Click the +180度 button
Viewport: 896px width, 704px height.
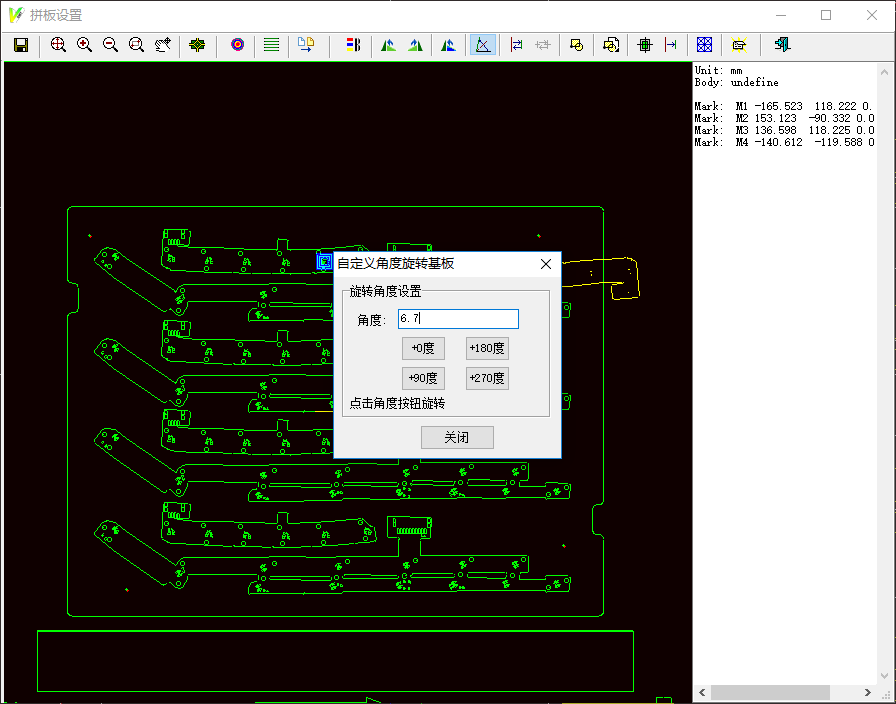tap(487, 348)
